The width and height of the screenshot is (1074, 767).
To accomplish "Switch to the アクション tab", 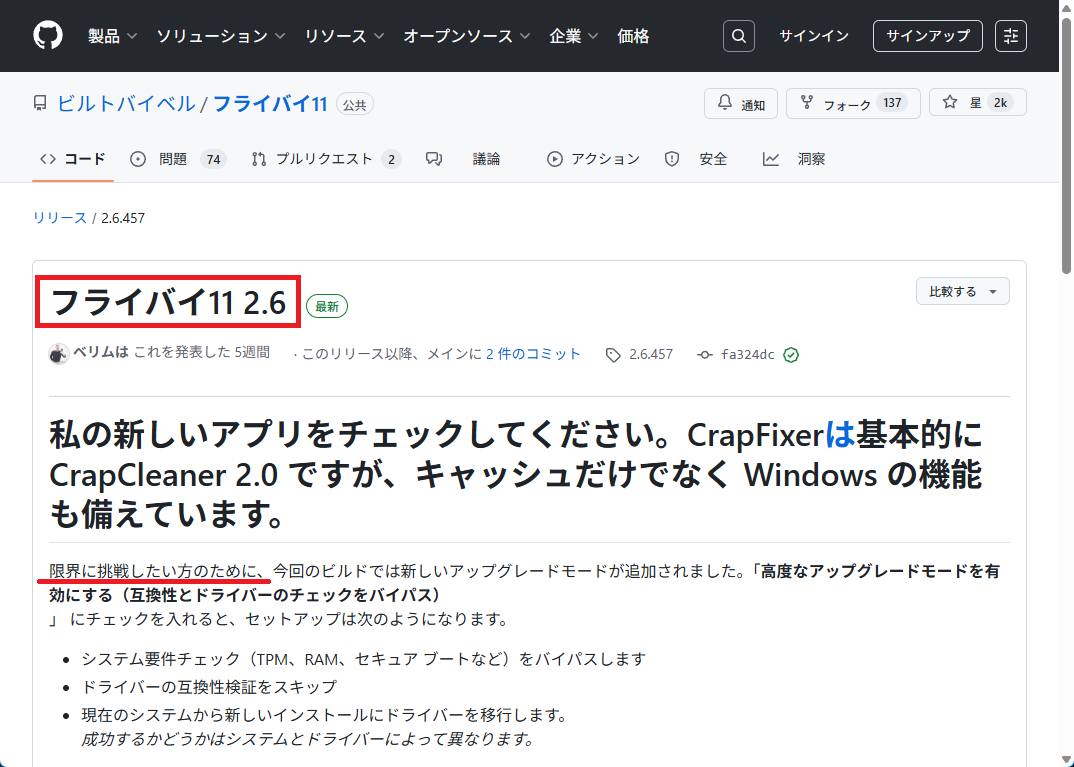I will (593, 159).
